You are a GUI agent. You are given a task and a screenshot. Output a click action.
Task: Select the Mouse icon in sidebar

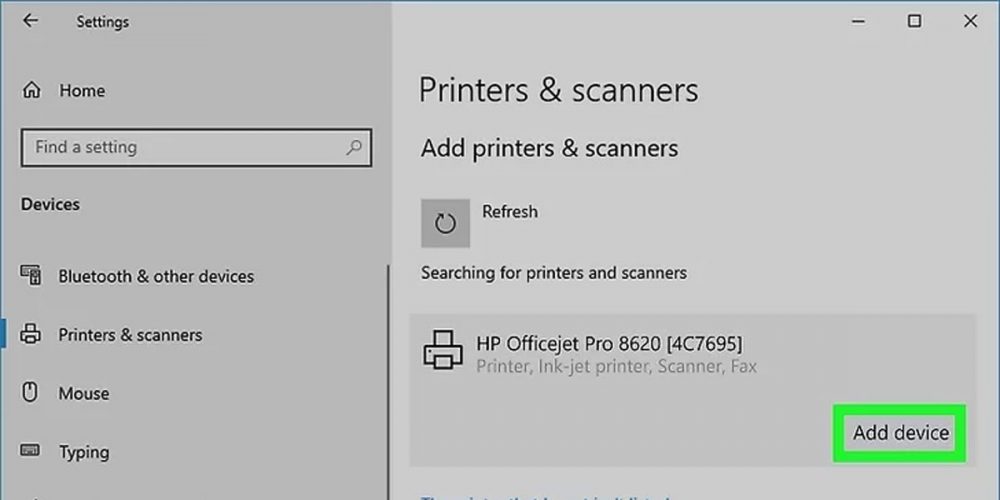[x=31, y=393]
